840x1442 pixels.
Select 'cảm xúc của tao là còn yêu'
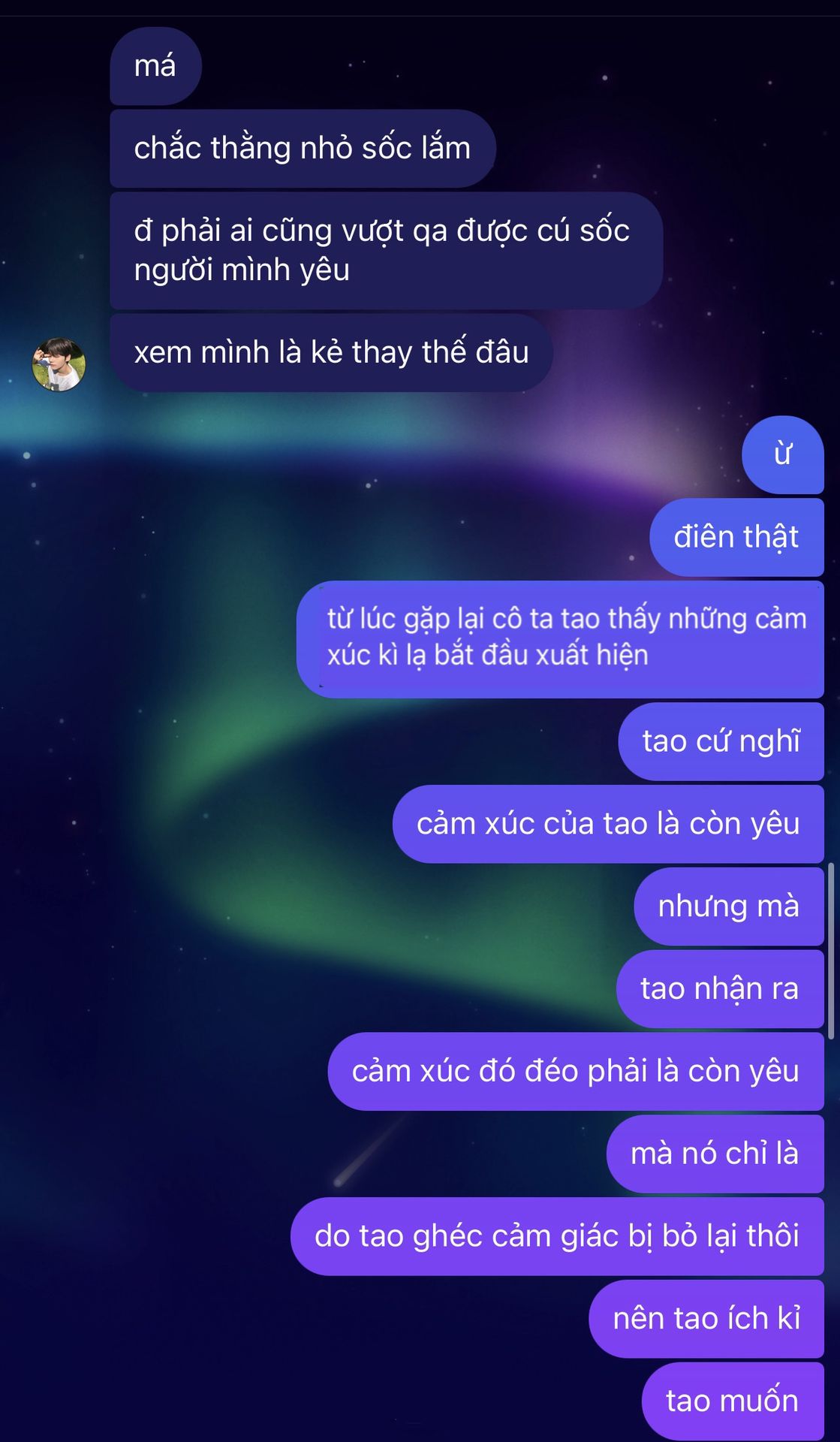(608, 824)
